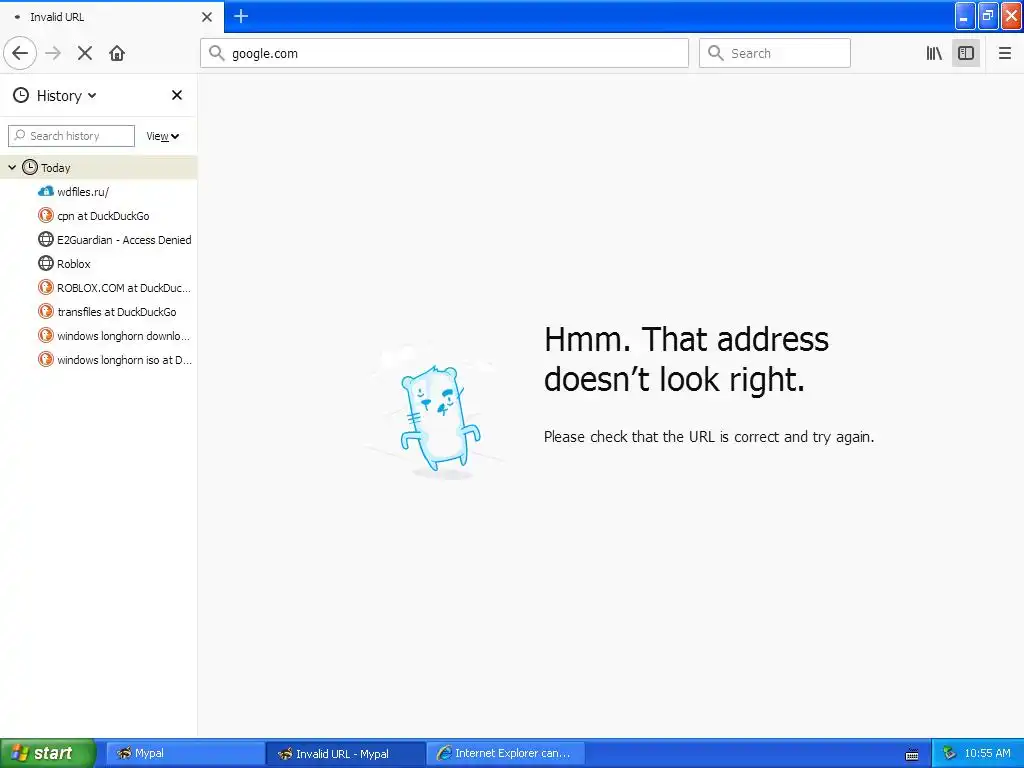
Task: Collapse the Today history group
Action: tap(12, 168)
